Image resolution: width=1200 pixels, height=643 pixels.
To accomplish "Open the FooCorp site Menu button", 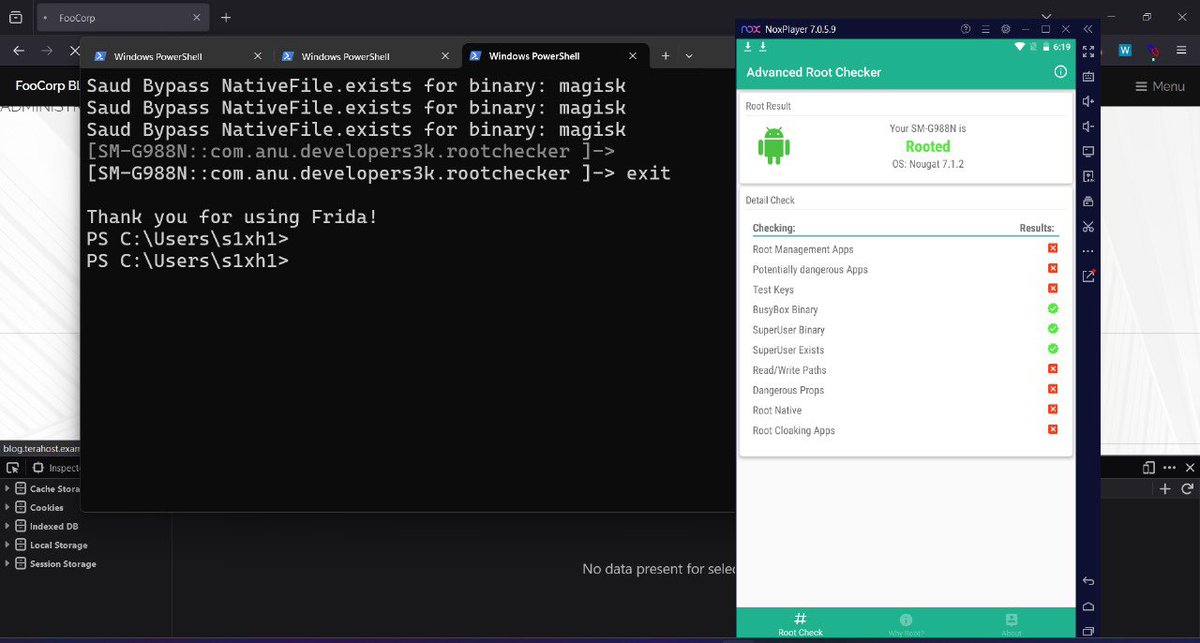I will coord(1160,87).
